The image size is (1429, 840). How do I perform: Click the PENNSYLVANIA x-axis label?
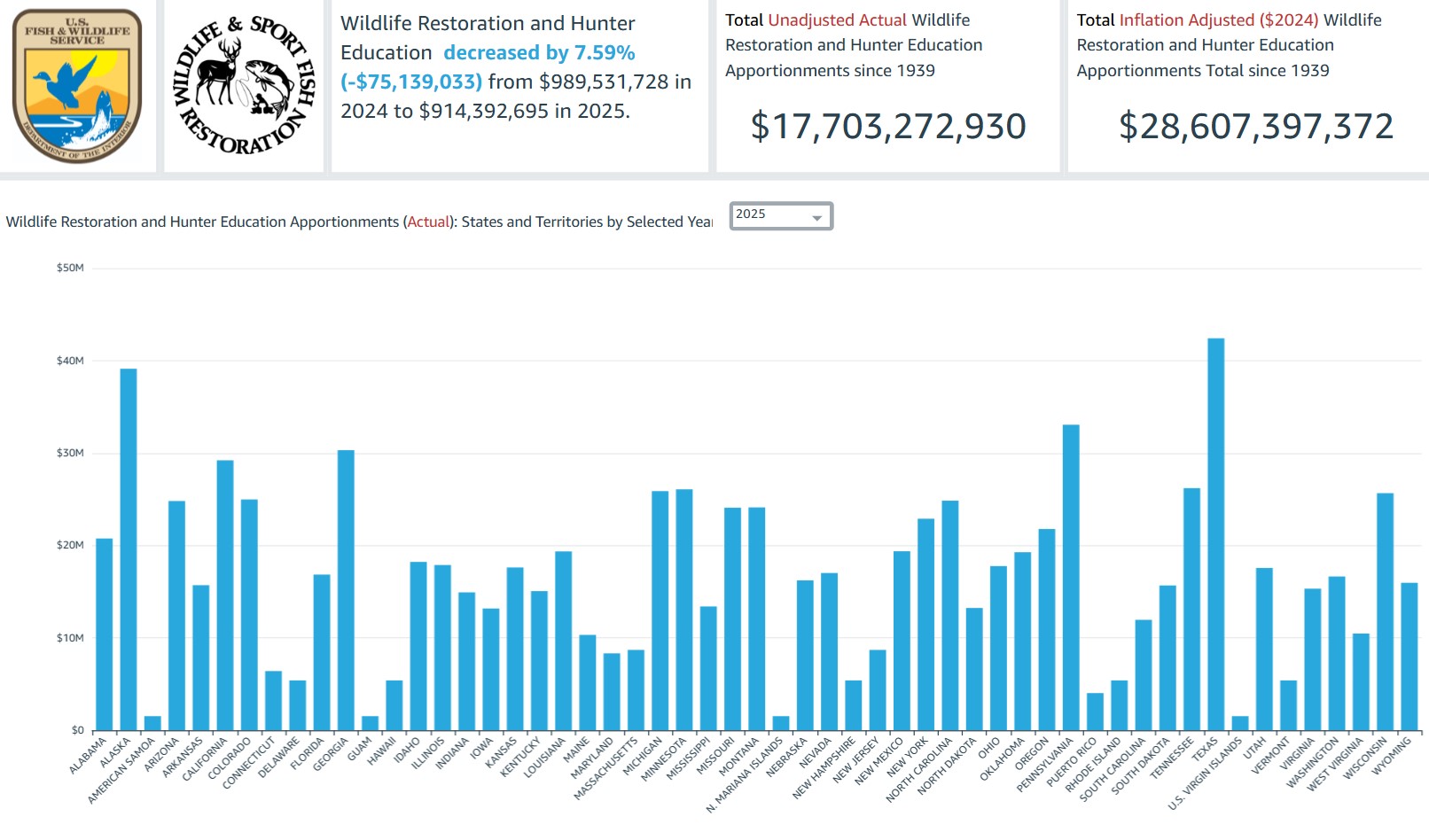pos(1045,764)
